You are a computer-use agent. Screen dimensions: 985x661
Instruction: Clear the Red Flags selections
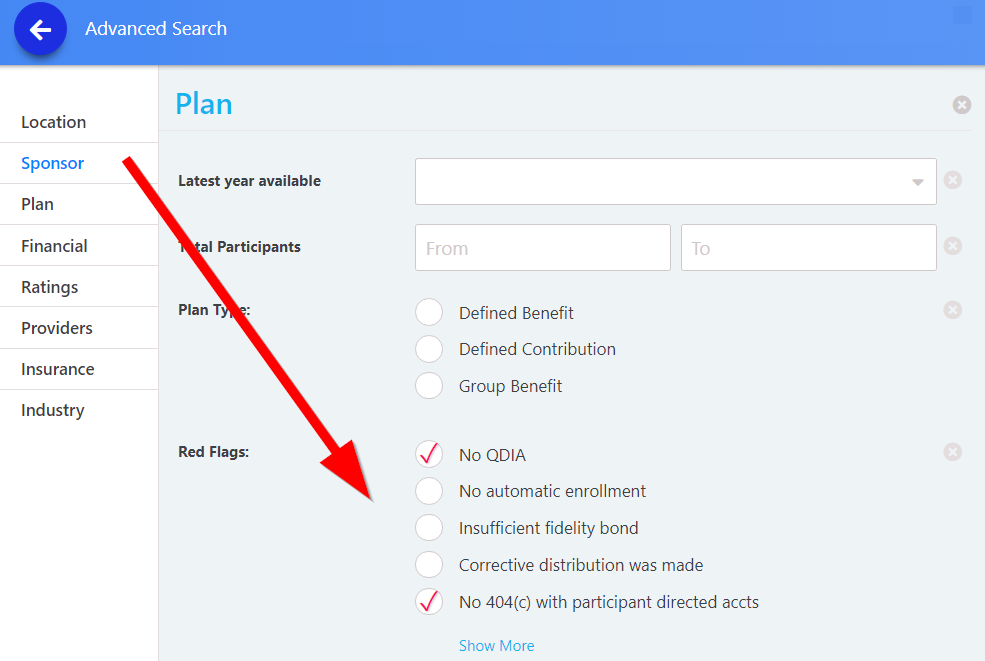coord(953,452)
